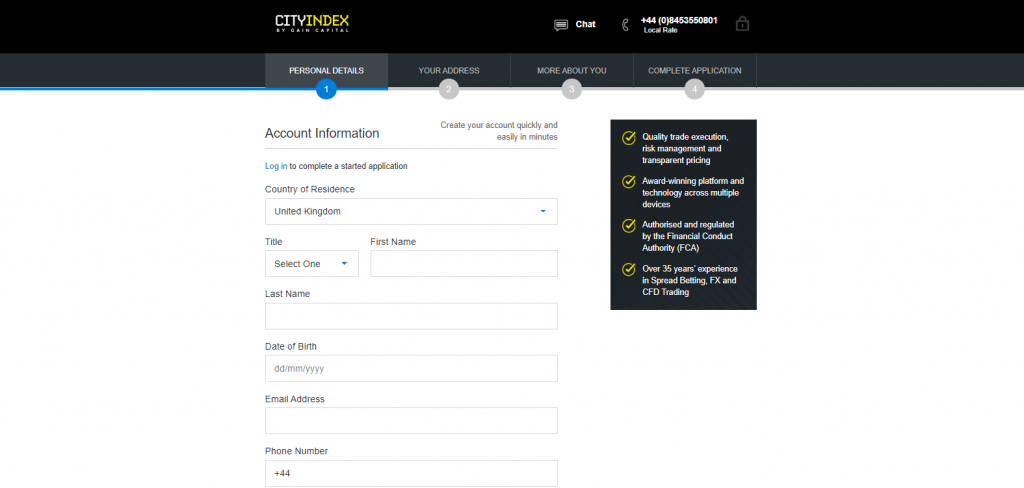Switch to the Your Address tab

[449, 71]
